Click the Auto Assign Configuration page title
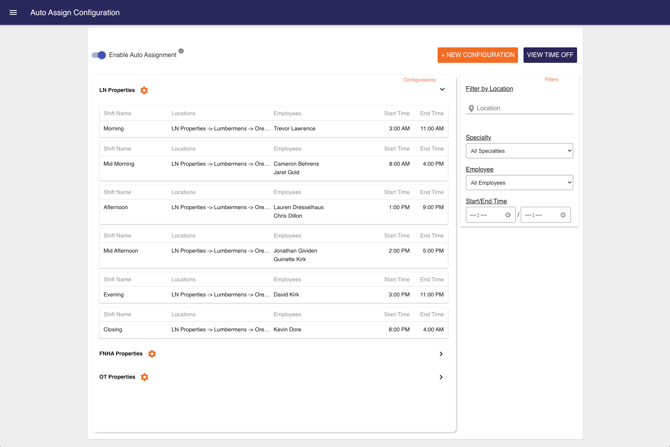 pyautogui.click(x=75, y=12)
